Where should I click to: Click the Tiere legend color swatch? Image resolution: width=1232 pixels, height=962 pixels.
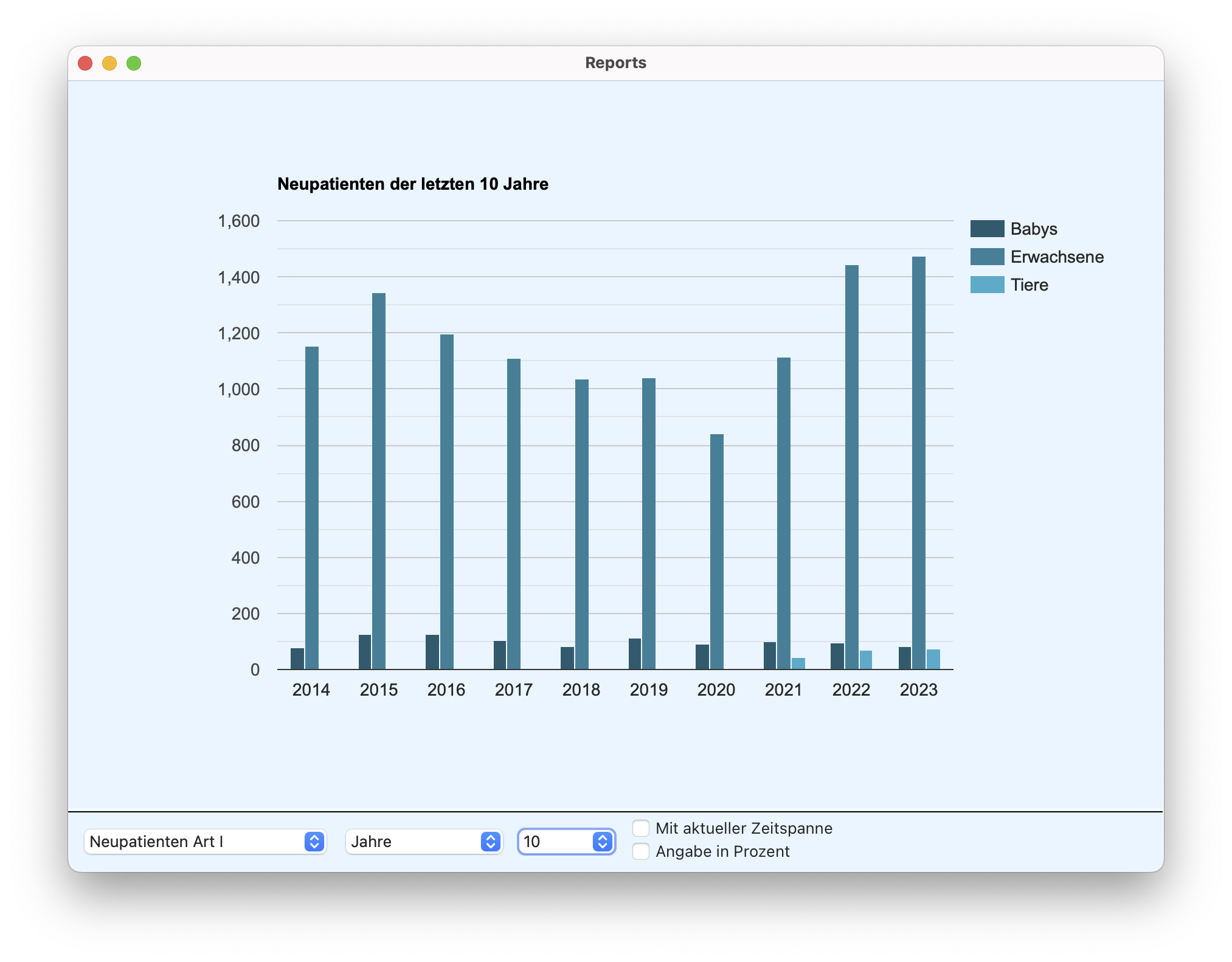point(987,285)
